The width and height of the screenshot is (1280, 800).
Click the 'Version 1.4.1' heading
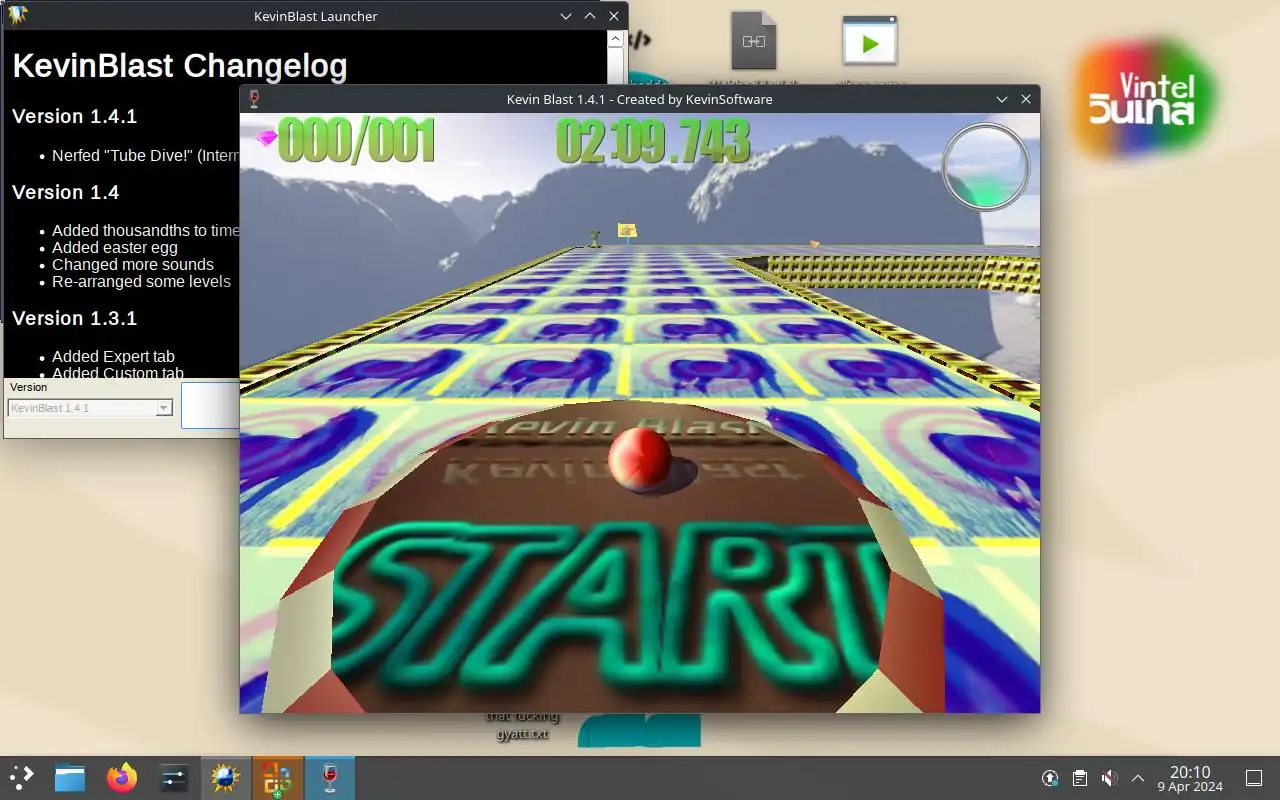coord(75,116)
